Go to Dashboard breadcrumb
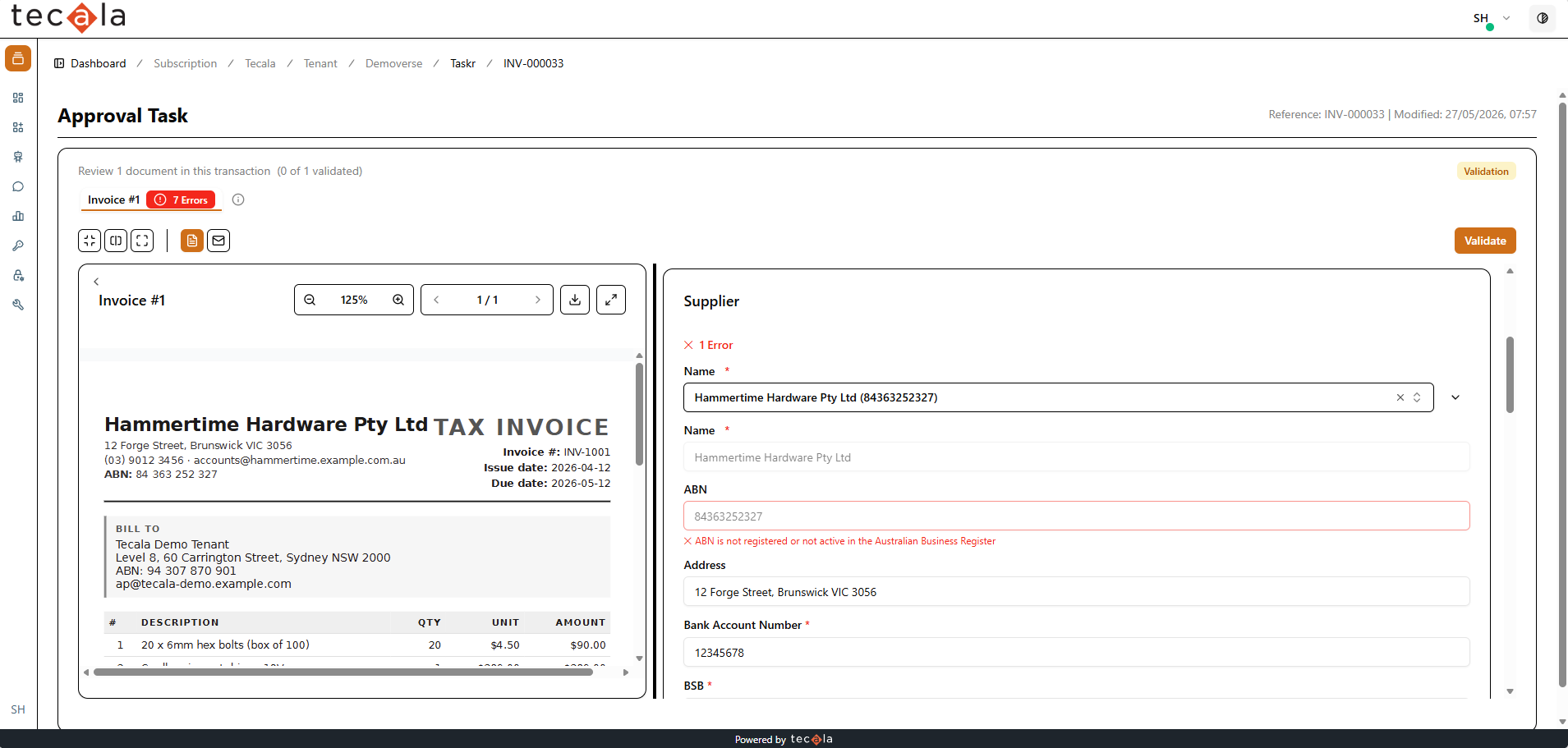1568x748 pixels. coord(99,63)
